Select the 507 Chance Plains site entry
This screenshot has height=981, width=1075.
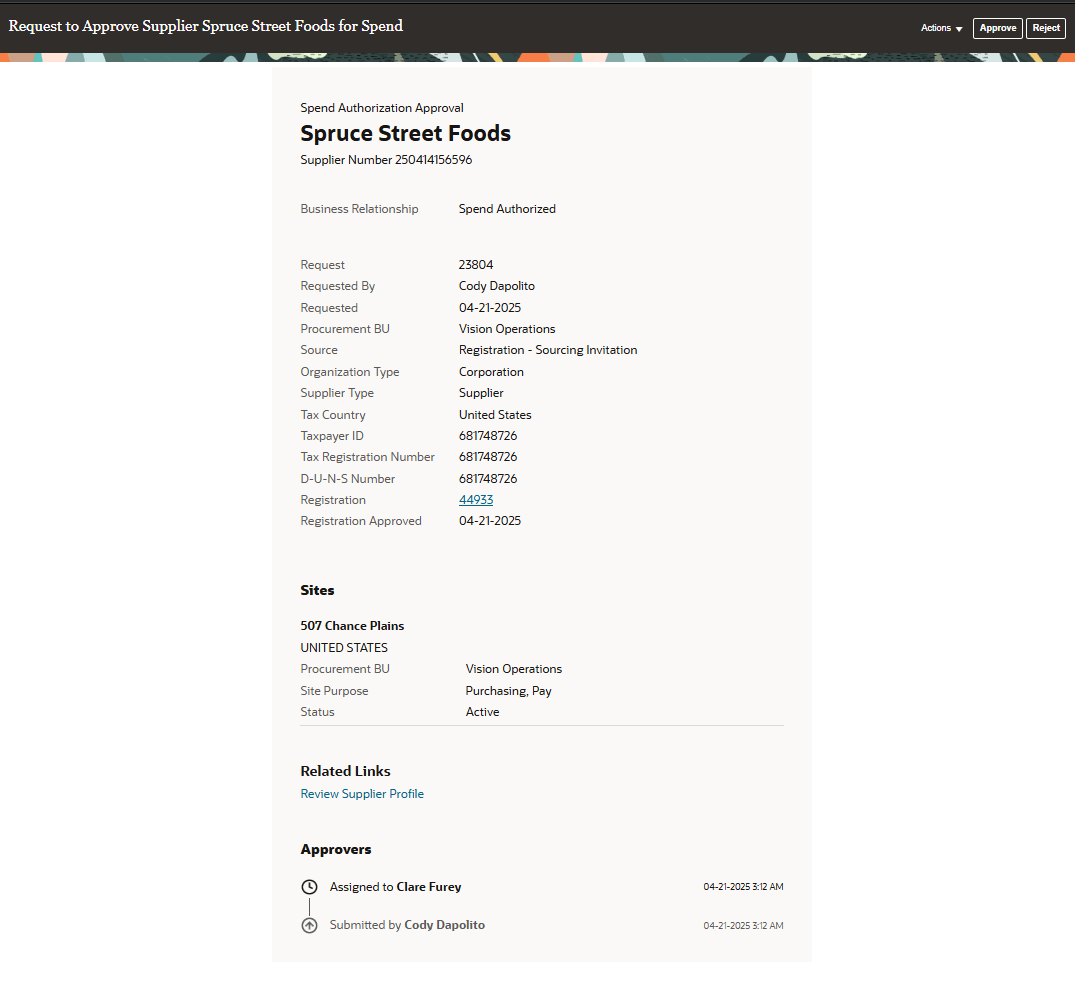pos(352,625)
